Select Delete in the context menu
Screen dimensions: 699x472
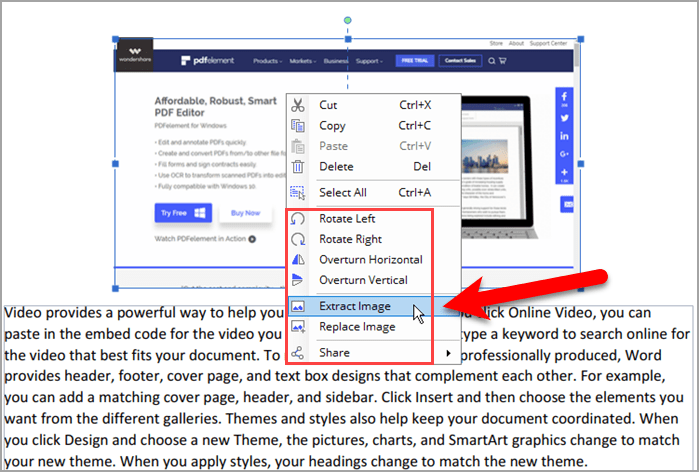pyautogui.click(x=374, y=167)
